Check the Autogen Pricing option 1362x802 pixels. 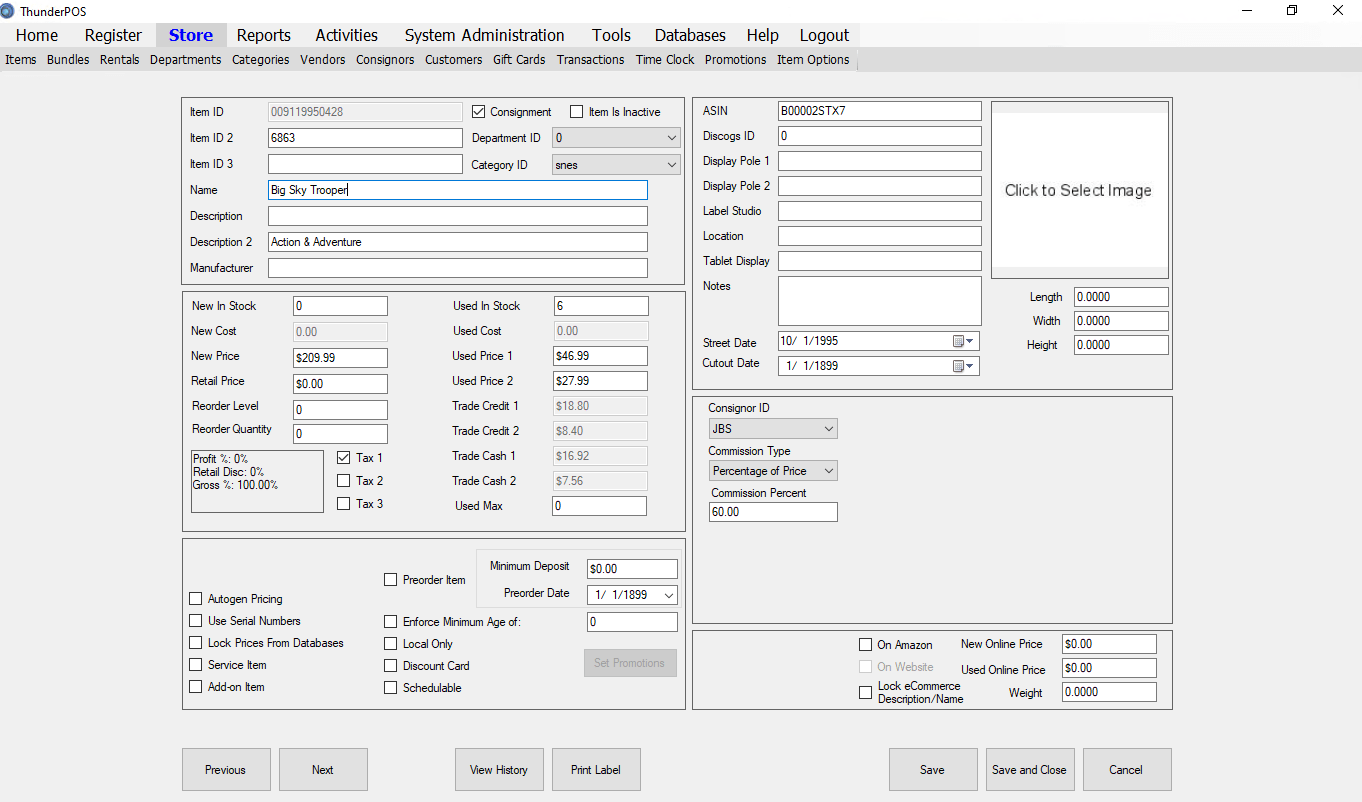(x=195, y=599)
